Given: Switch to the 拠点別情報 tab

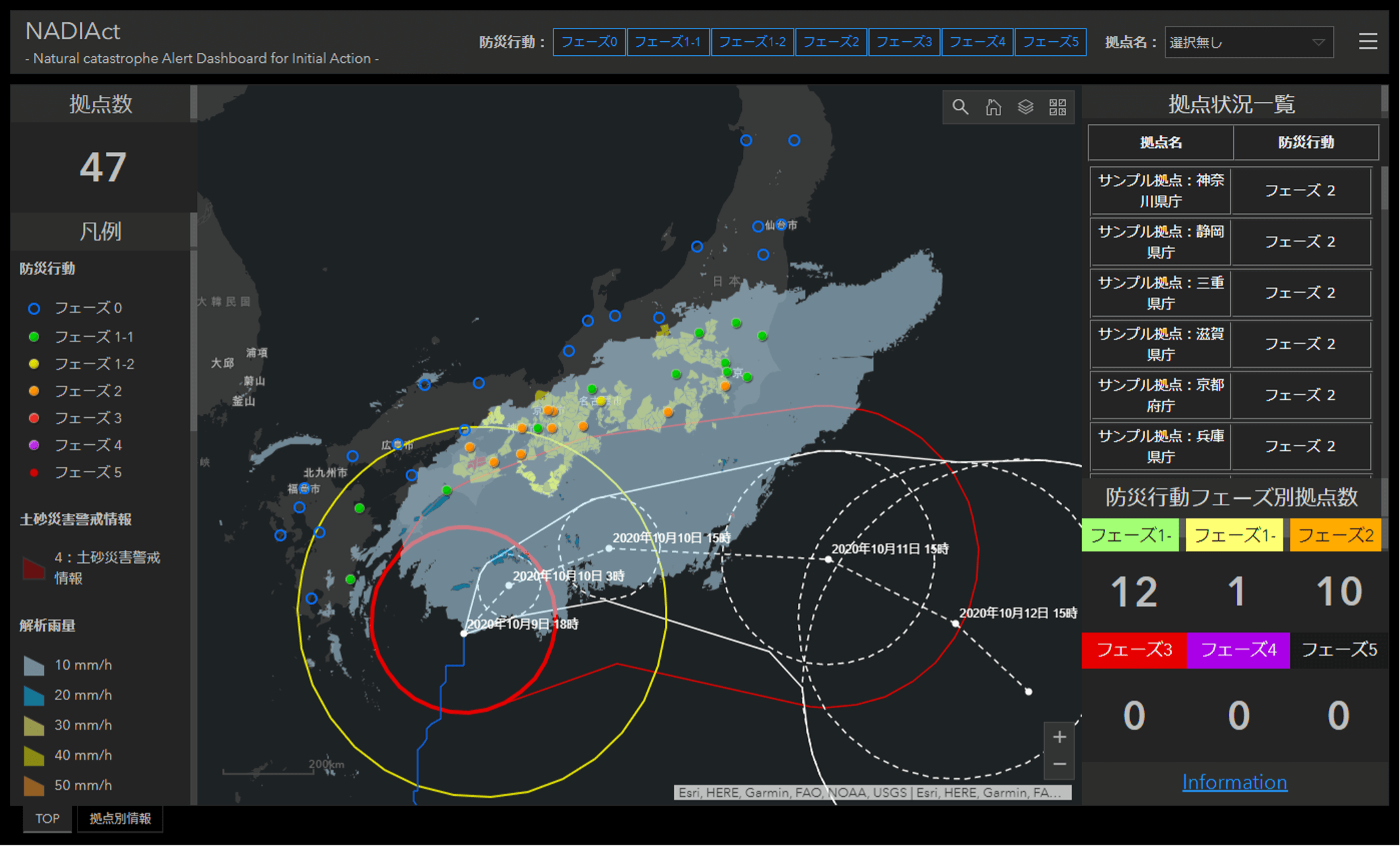Looking at the screenshot, I should click(x=120, y=818).
